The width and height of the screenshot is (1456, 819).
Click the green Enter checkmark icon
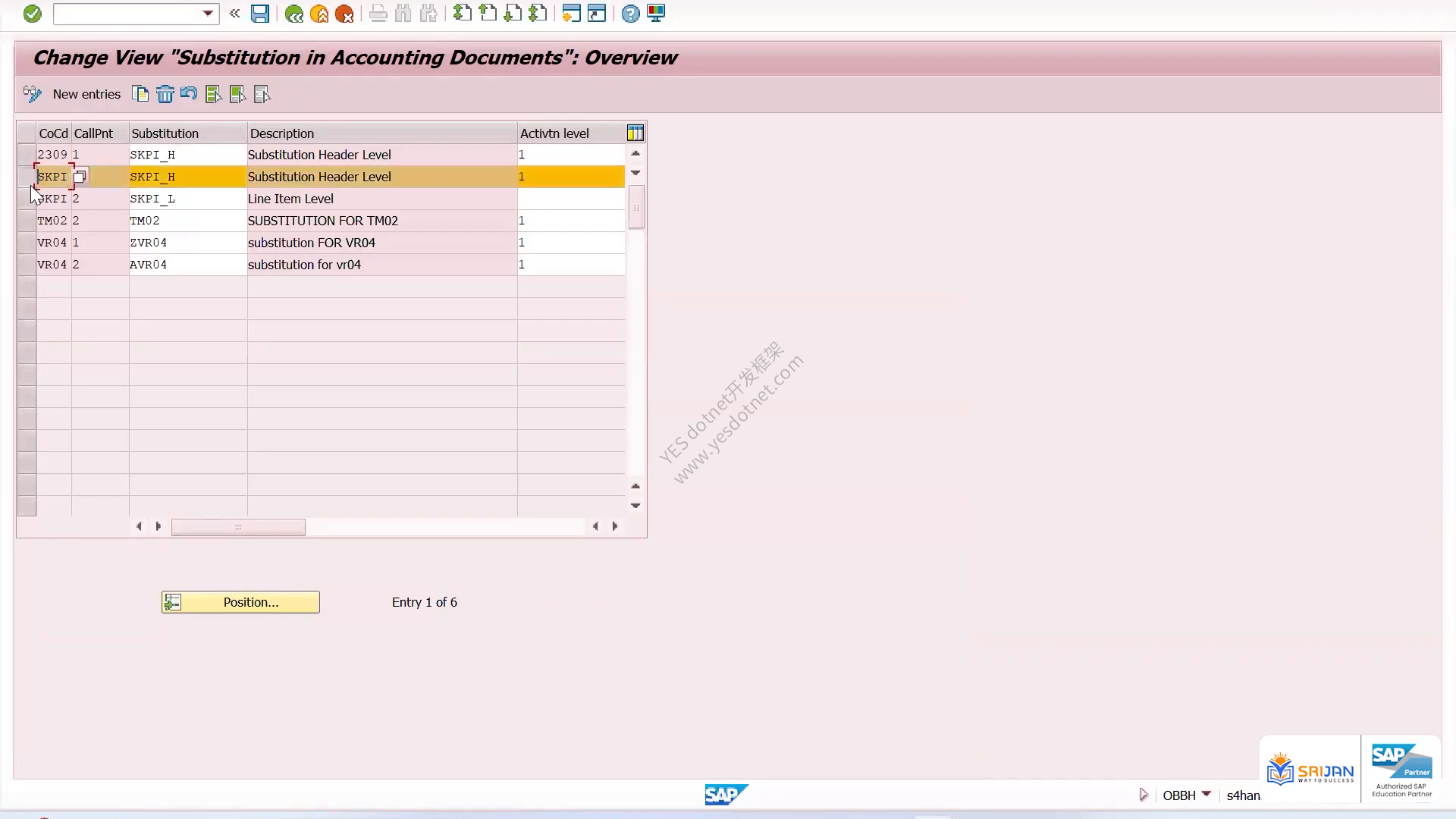32,14
